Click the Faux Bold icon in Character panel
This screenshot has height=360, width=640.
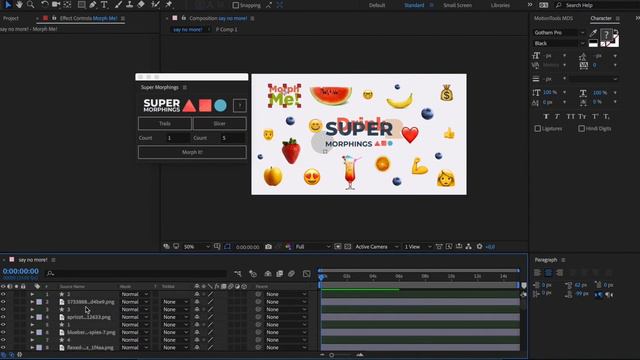click(x=546, y=117)
